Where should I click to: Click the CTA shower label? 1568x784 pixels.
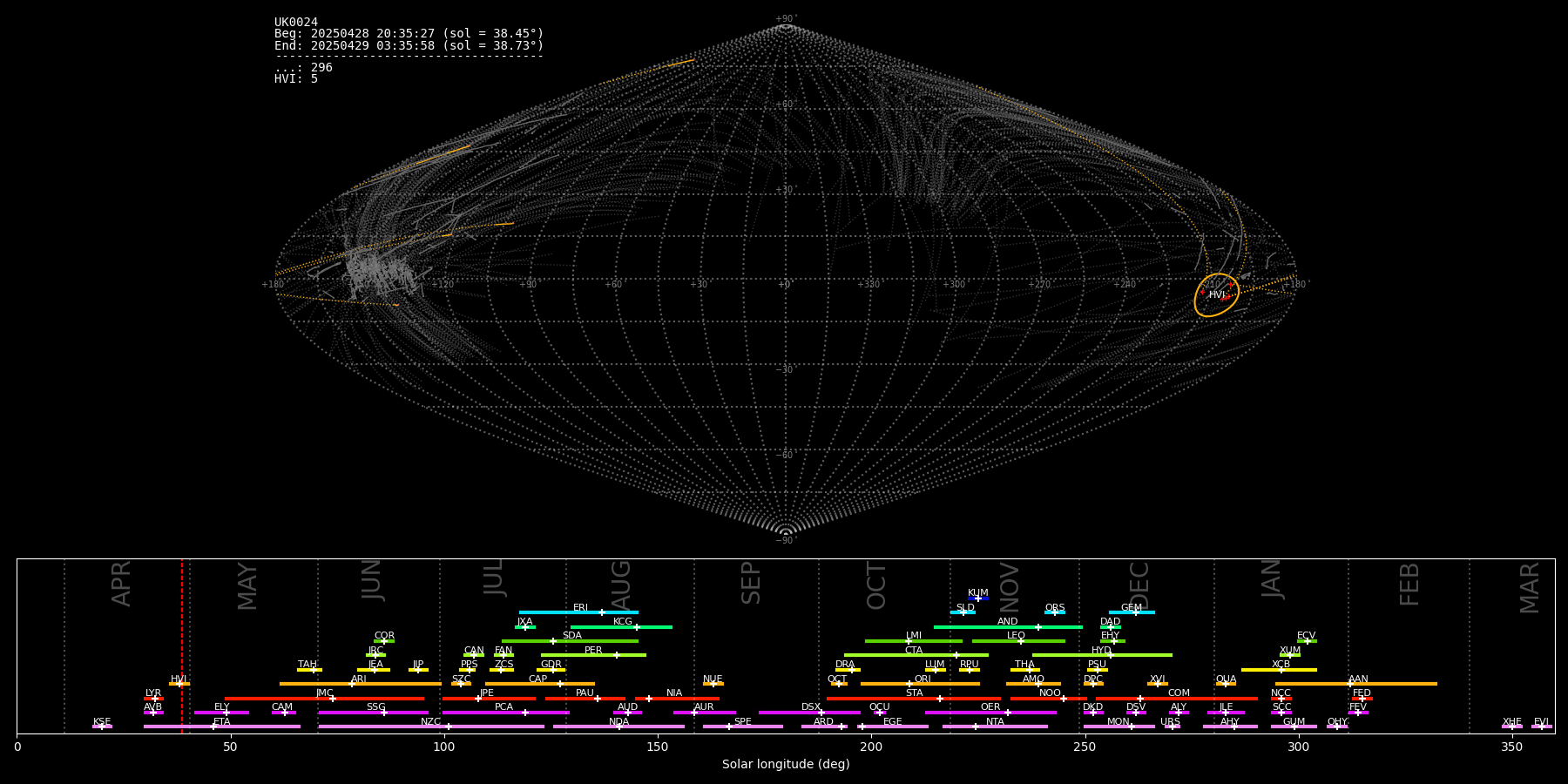pos(914,651)
